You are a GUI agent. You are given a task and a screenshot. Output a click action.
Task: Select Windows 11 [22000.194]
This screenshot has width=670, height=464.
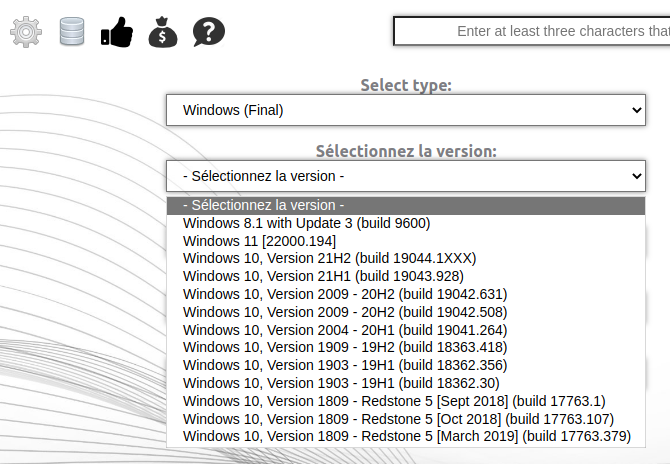(260, 241)
